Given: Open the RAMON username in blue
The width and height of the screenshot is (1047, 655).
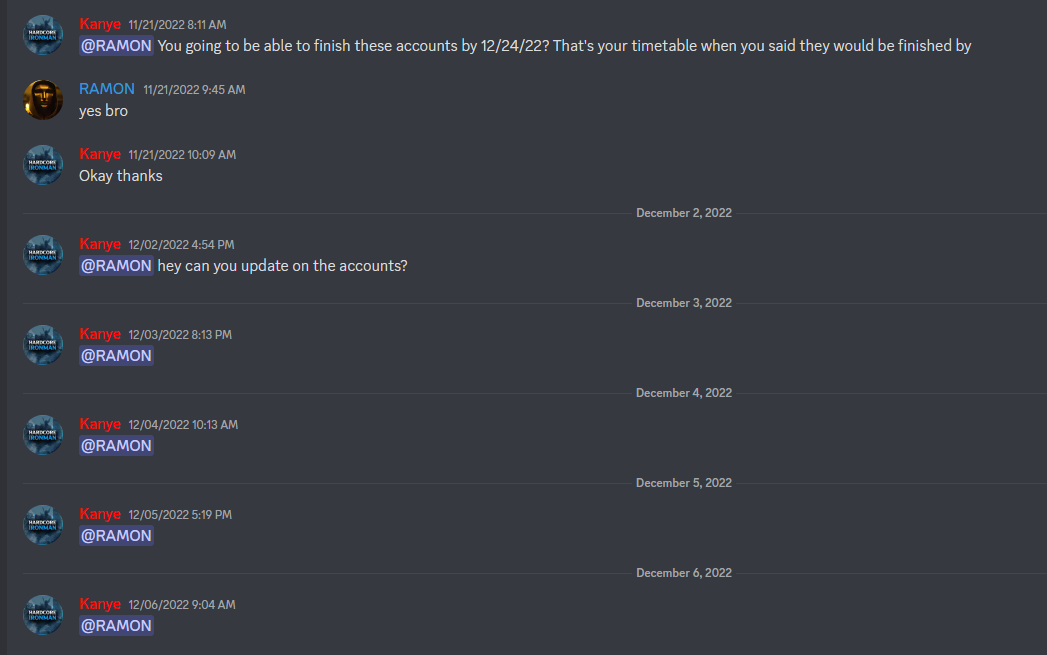Looking at the screenshot, I should tap(107, 89).
